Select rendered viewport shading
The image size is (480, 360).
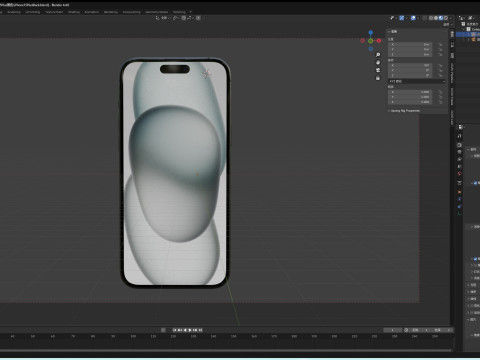[446, 18]
